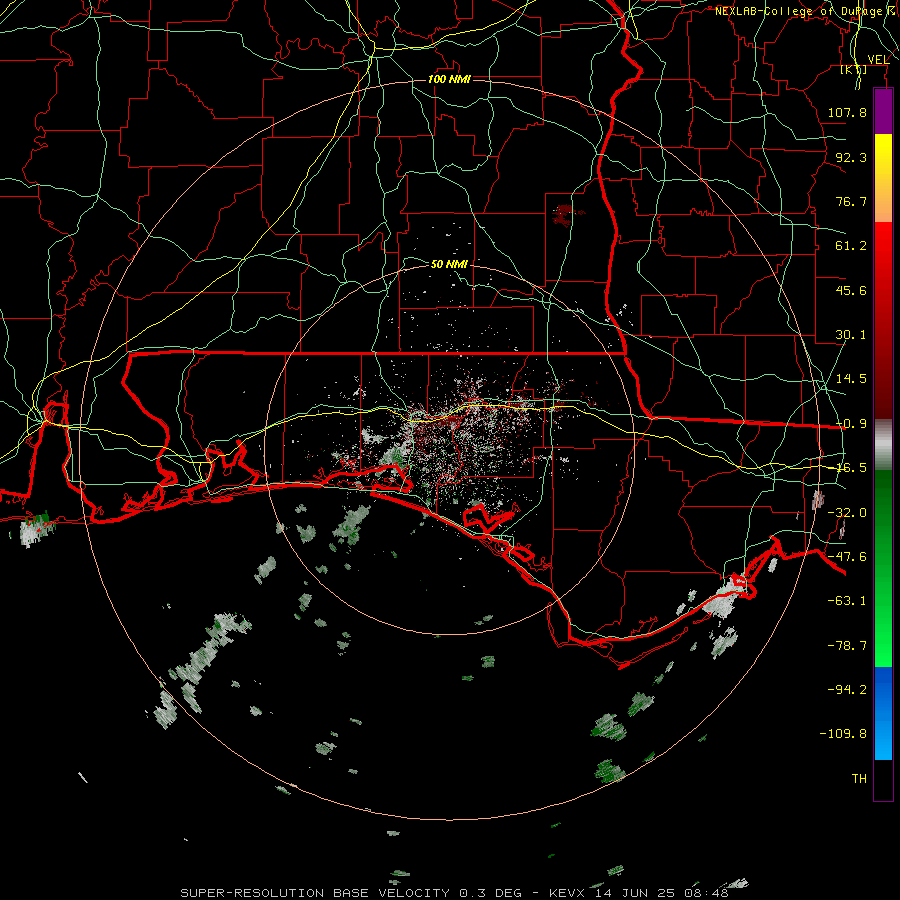The width and height of the screenshot is (900, 900).
Task: Click the 76.7 velocity scale value
Action: 851,201
